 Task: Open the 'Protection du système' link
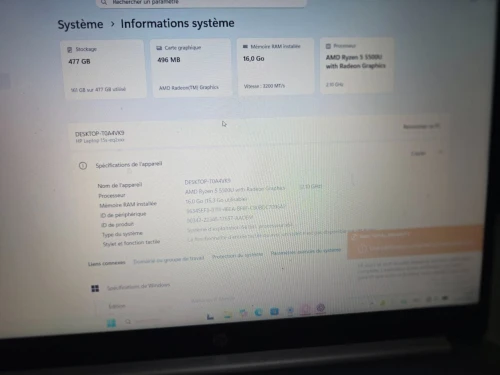point(238,255)
